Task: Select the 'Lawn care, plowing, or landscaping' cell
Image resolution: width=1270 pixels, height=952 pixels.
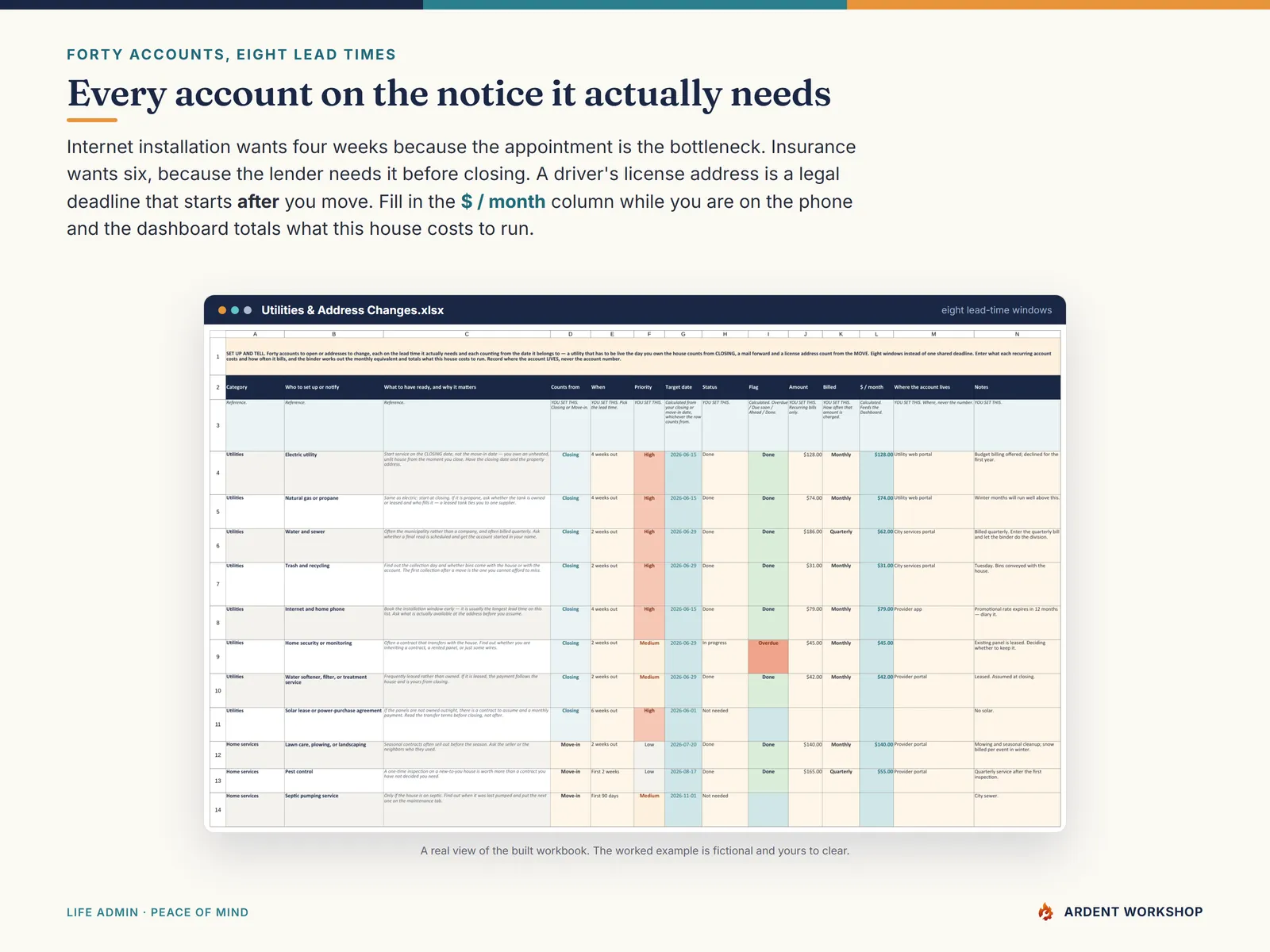Action: (333, 754)
